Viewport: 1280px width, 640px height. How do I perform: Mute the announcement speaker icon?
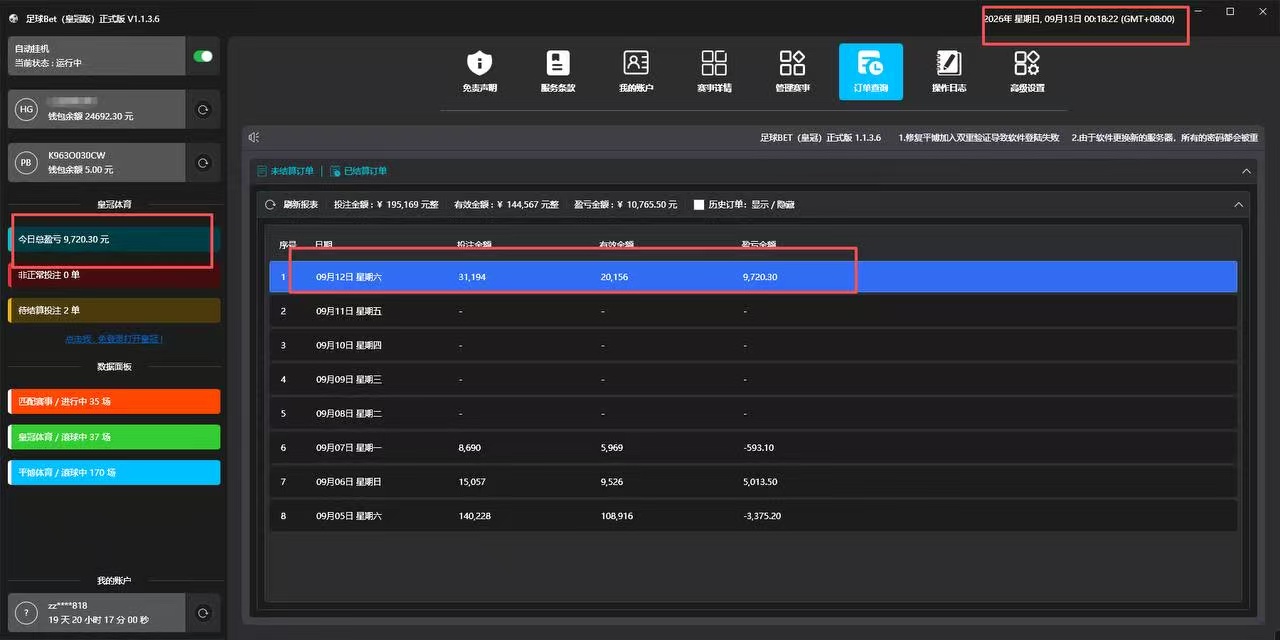(x=254, y=138)
